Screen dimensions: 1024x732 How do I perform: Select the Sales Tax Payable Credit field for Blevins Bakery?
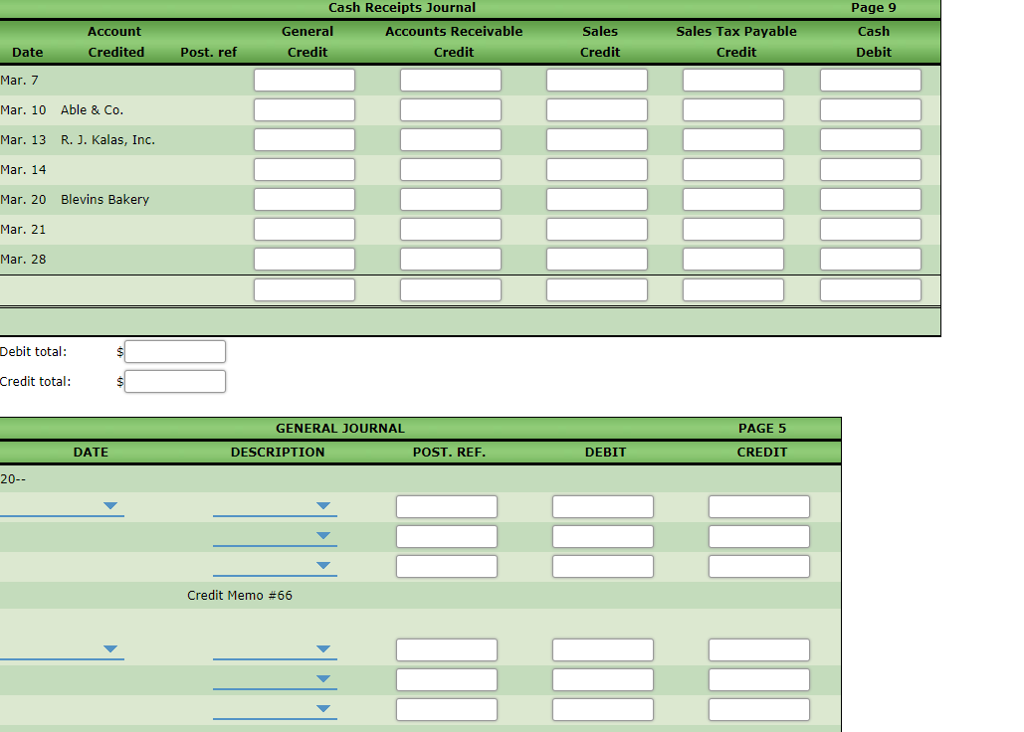click(x=732, y=199)
